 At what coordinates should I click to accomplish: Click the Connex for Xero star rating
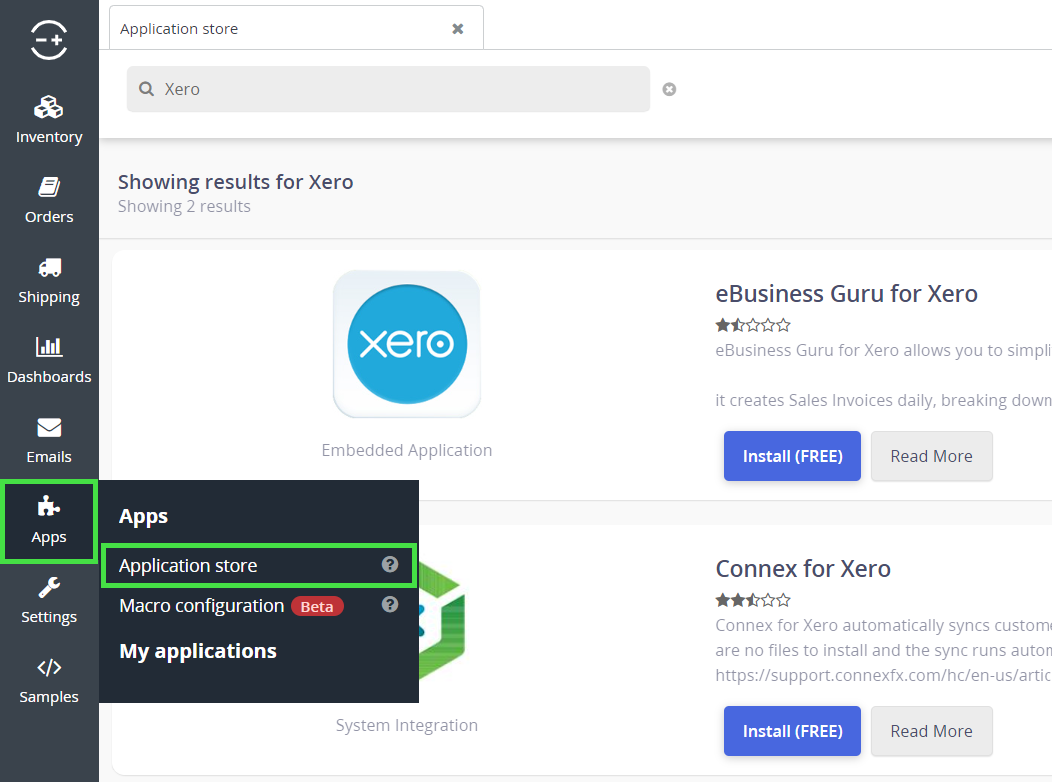[753, 600]
